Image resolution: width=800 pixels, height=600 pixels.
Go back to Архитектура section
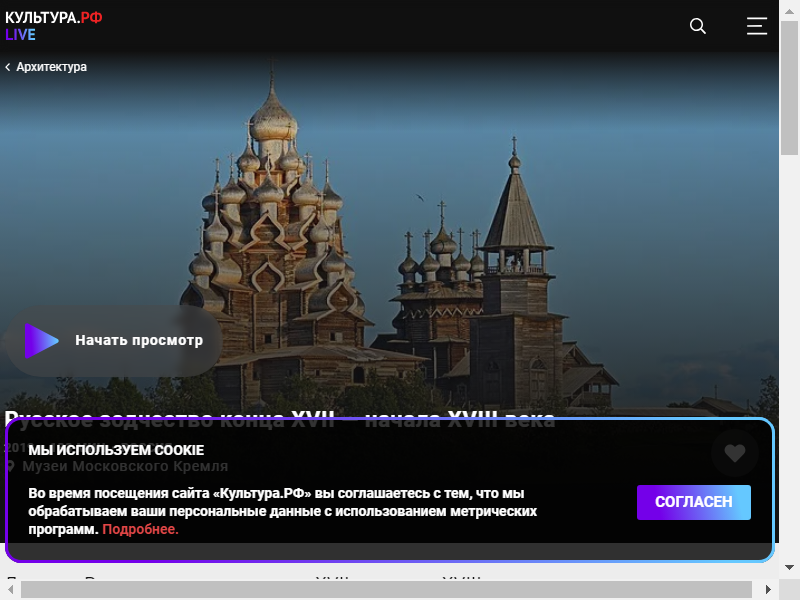tap(46, 67)
